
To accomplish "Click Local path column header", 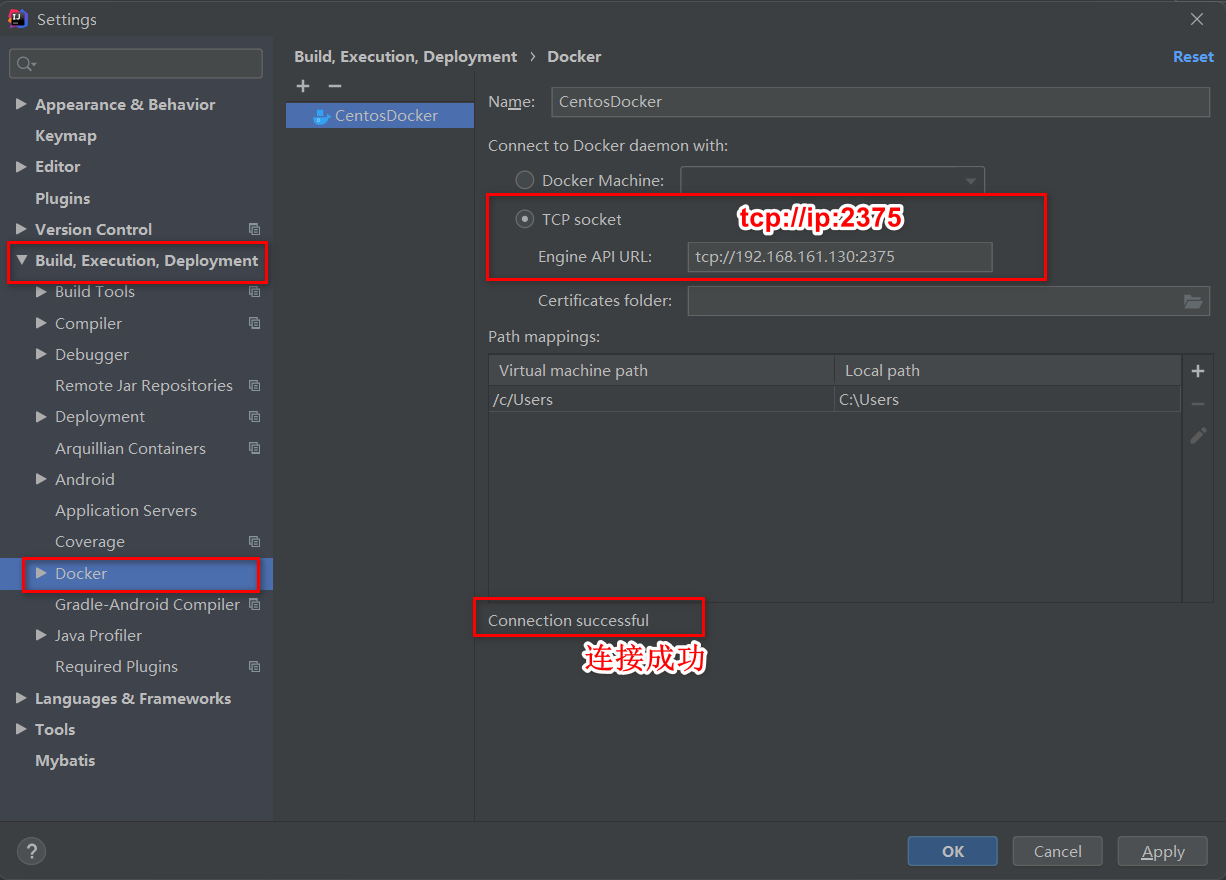I will [x=1008, y=371].
